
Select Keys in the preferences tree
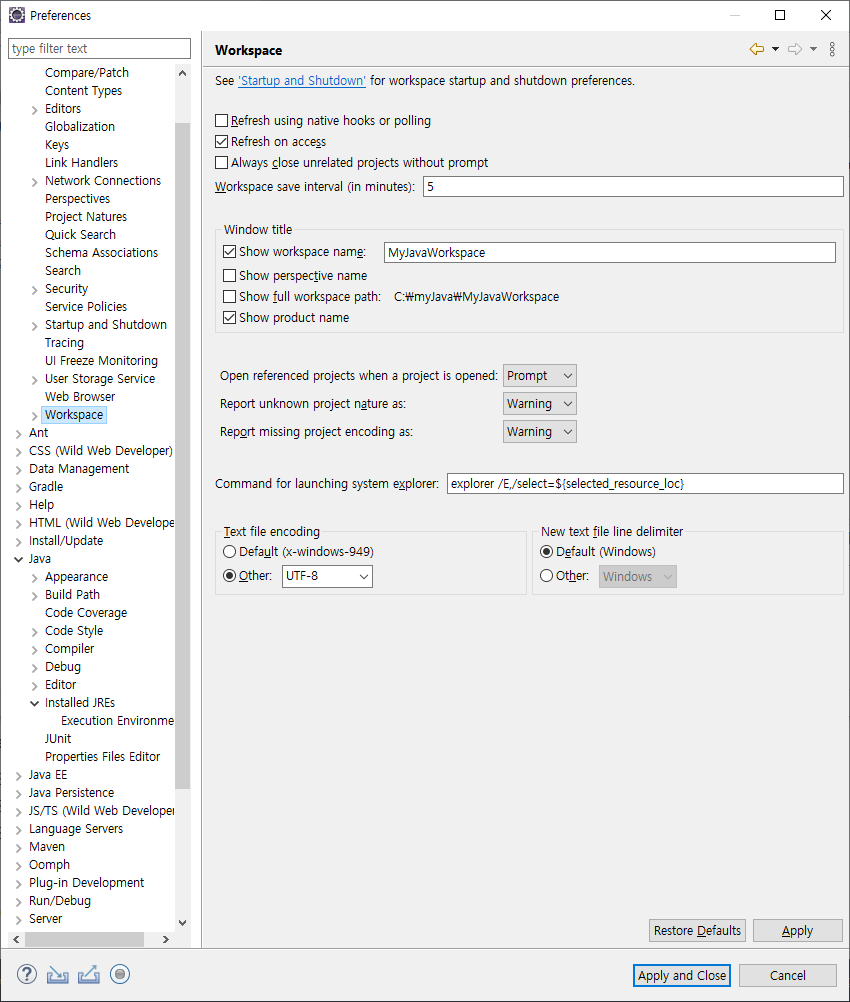pyautogui.click(x=57, y=145)
